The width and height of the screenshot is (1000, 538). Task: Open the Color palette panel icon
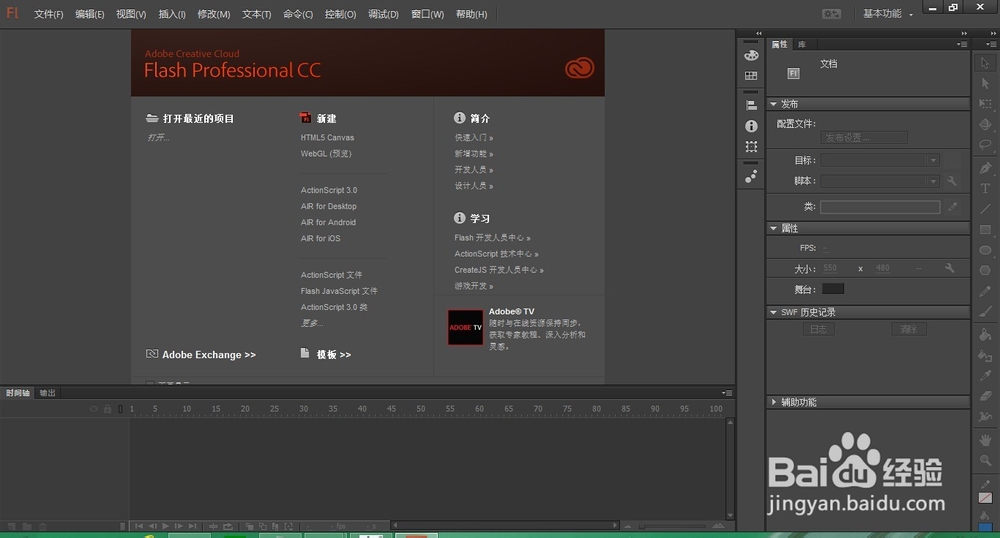pos(751,55)
